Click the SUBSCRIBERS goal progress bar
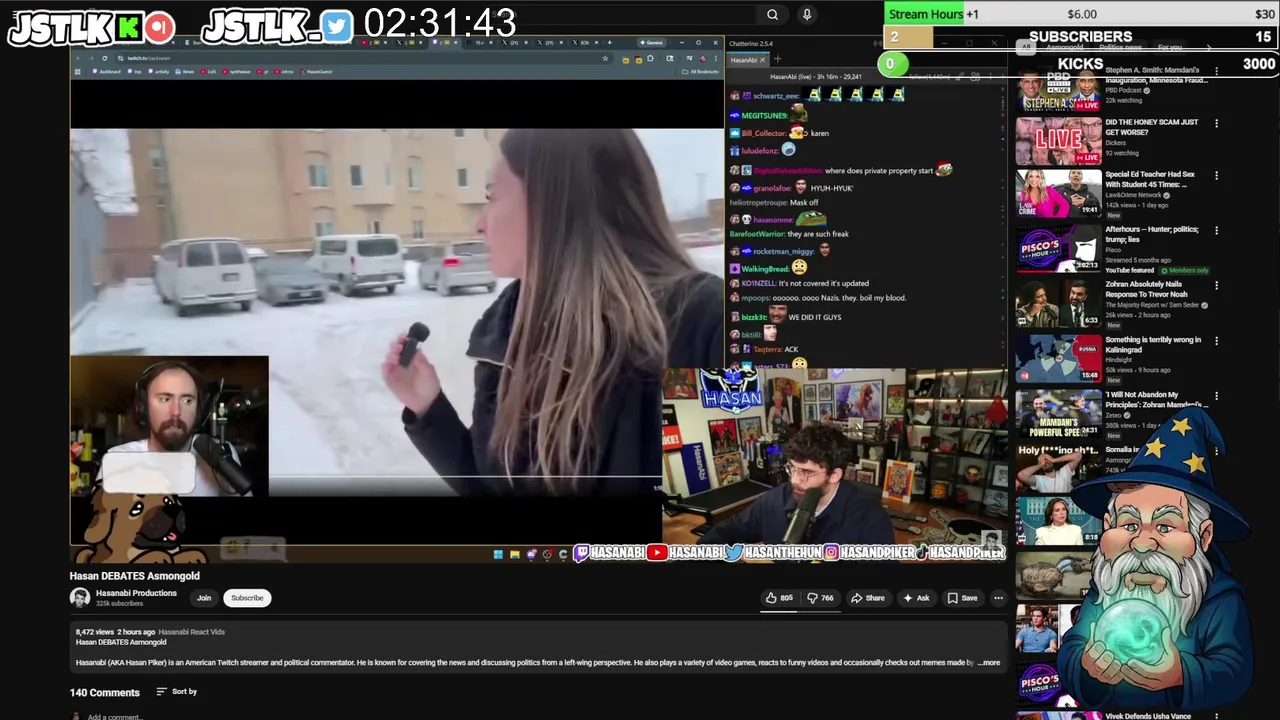Screen dimensions: 1280x720 [1080, 37]
